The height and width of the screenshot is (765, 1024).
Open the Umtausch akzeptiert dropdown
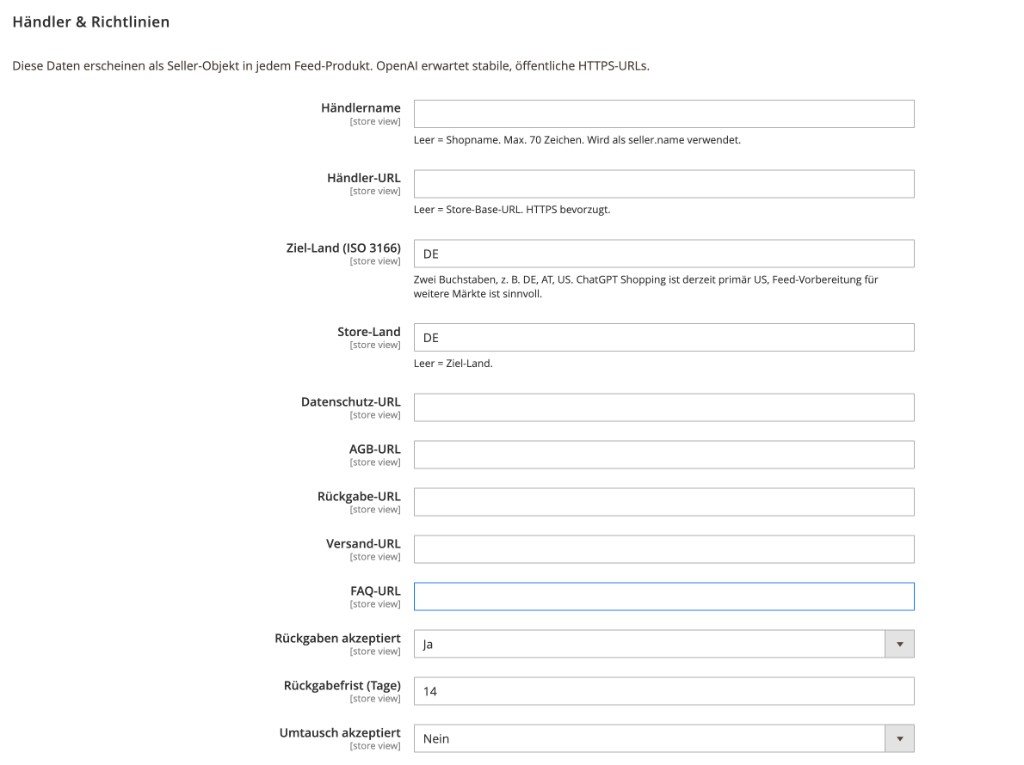(x=664, y=738)
